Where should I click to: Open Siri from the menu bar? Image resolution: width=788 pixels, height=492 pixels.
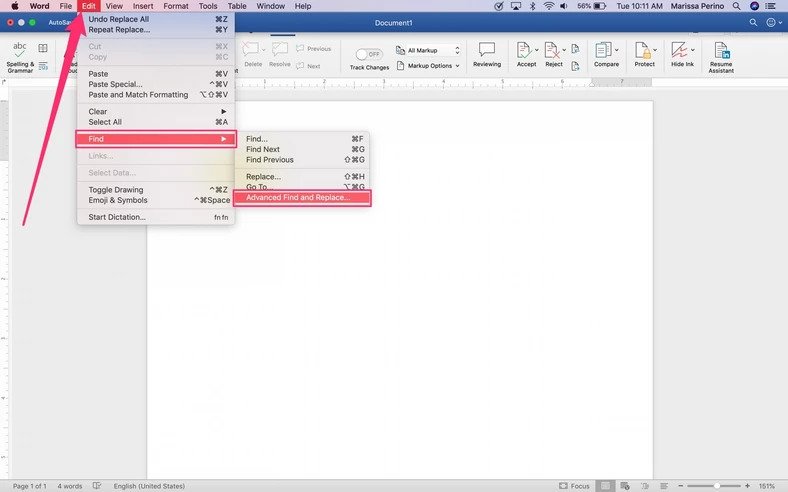pos(754,6)
